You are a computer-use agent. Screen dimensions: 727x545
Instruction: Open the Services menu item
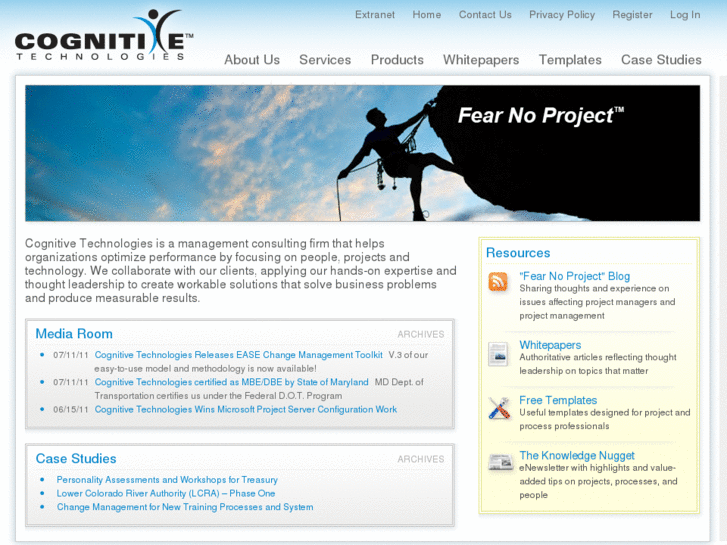(325, 60)
